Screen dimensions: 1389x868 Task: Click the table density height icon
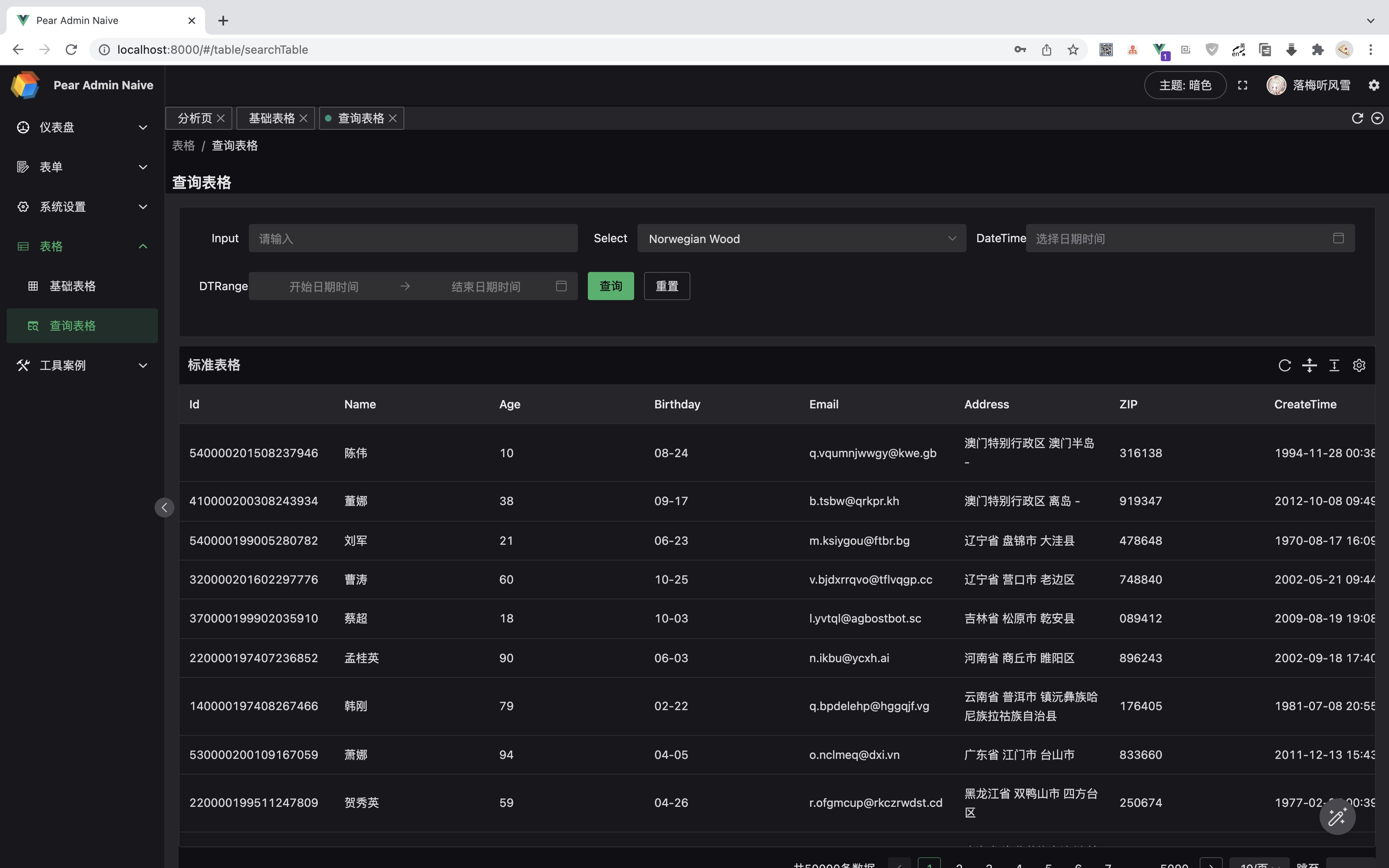click(1334, 366)
